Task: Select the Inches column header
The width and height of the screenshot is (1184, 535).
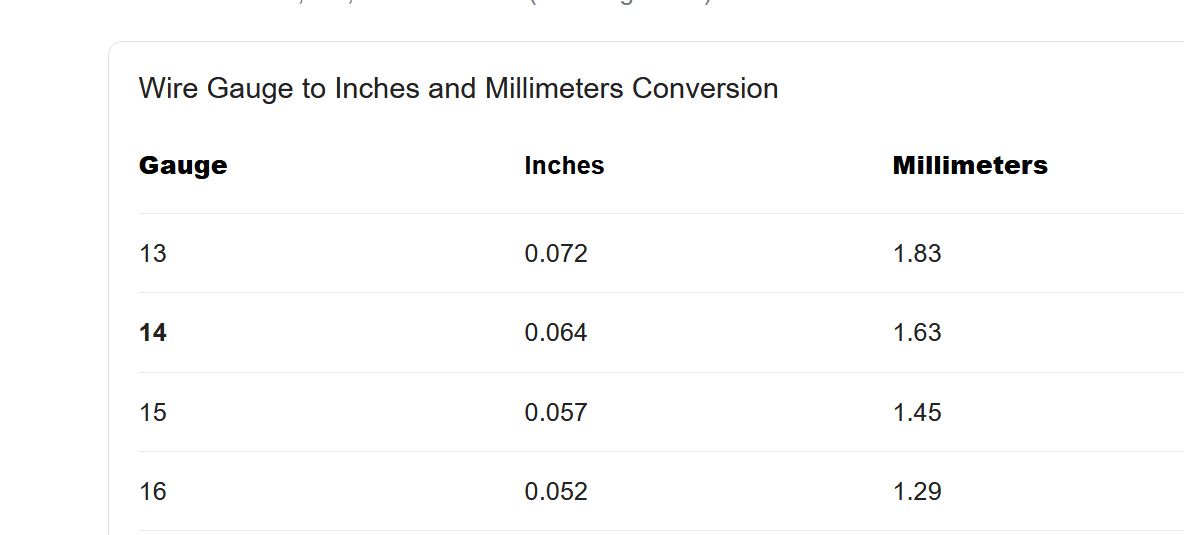Action: pyautogui.click(x=564, y=165)
